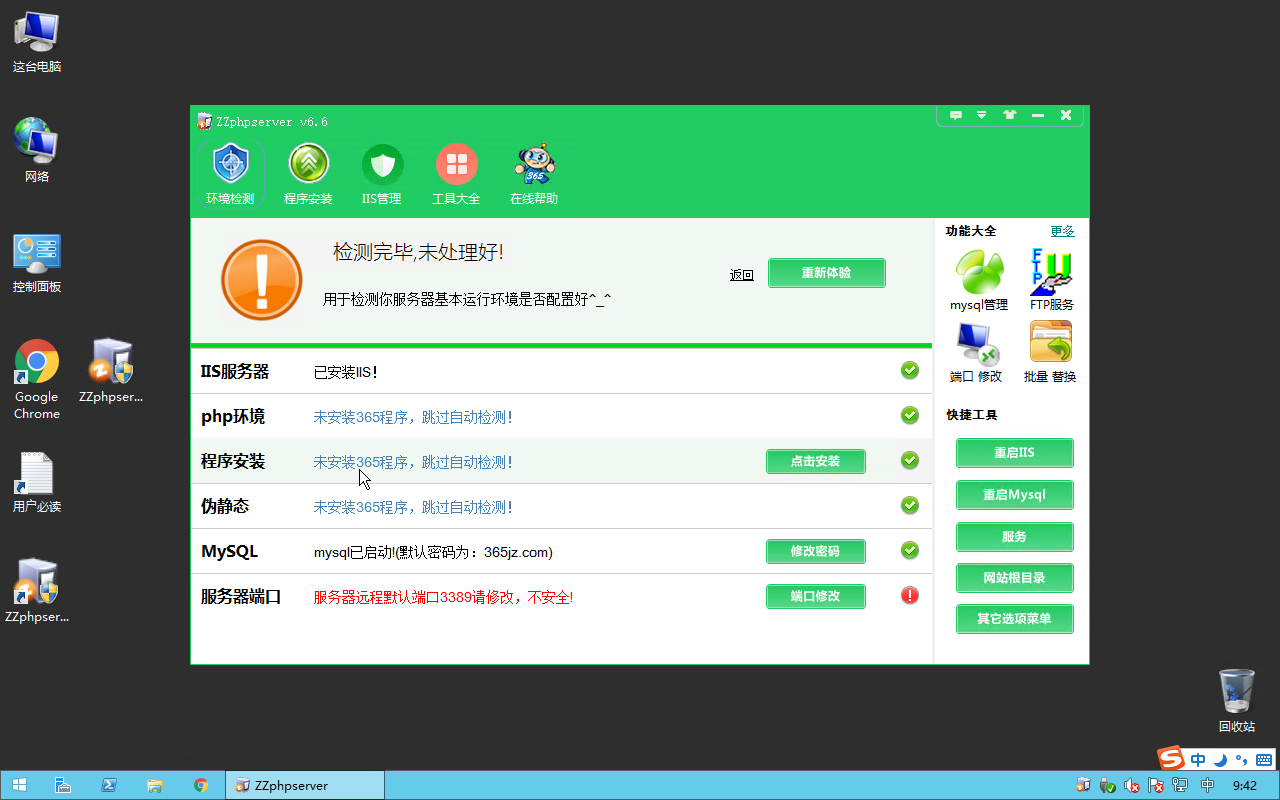The height and width of the screenshot is (800, 1280).
Task: Select the Google Chrome desktop shortcut
Action: coord(37,380)
